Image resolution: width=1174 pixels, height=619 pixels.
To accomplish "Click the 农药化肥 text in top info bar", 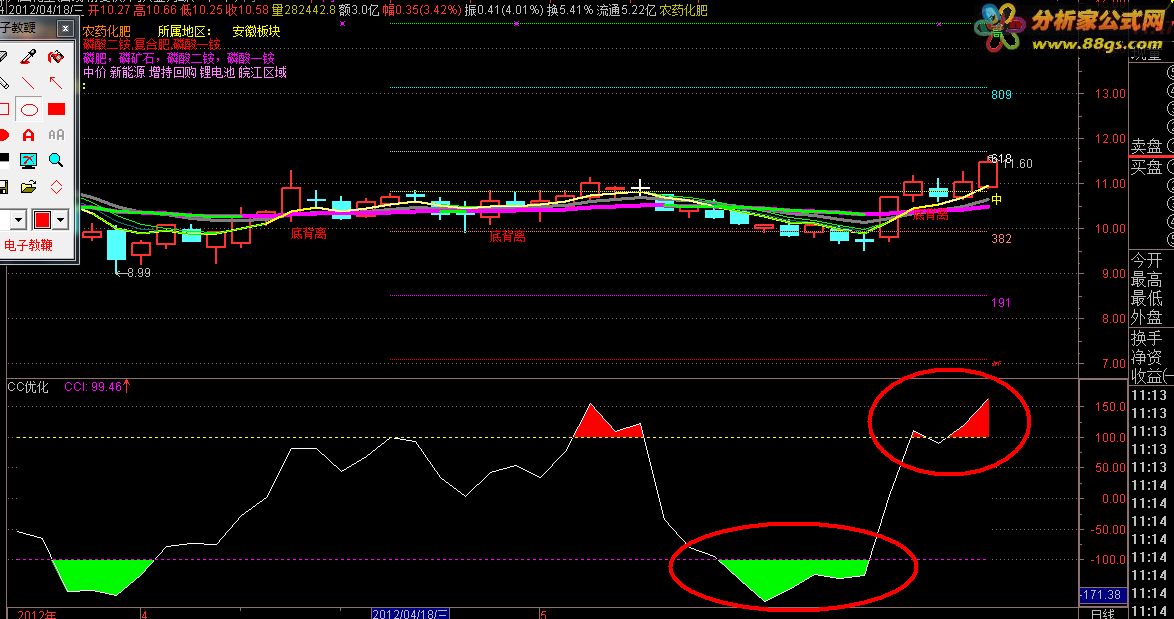I will pyautogui.click(x=684, y=10).
